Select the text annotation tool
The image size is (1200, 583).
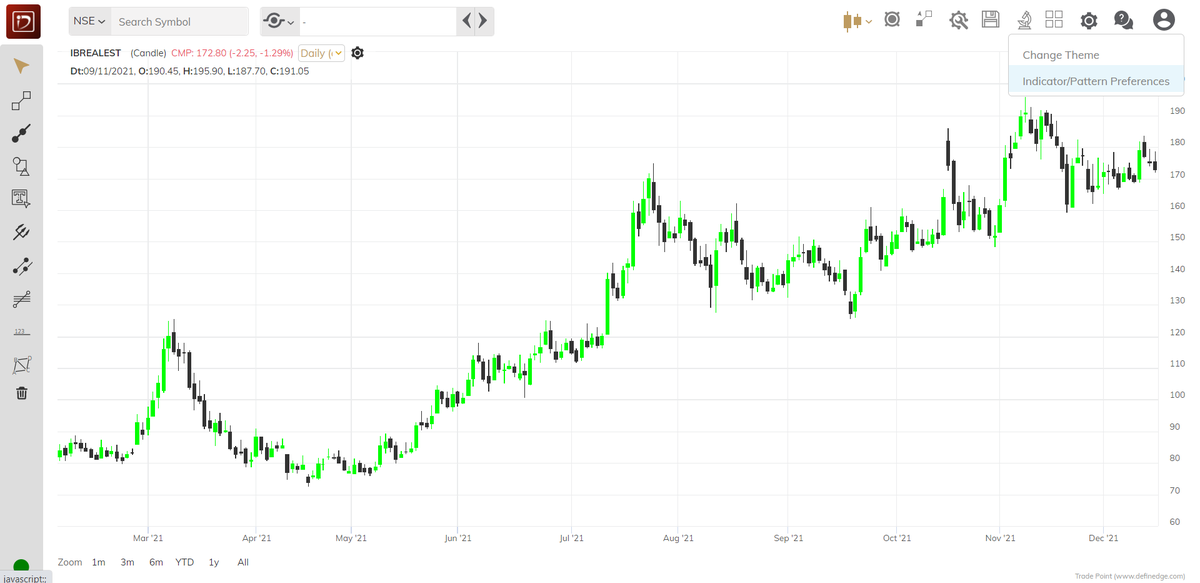click(x=21, y=198)
